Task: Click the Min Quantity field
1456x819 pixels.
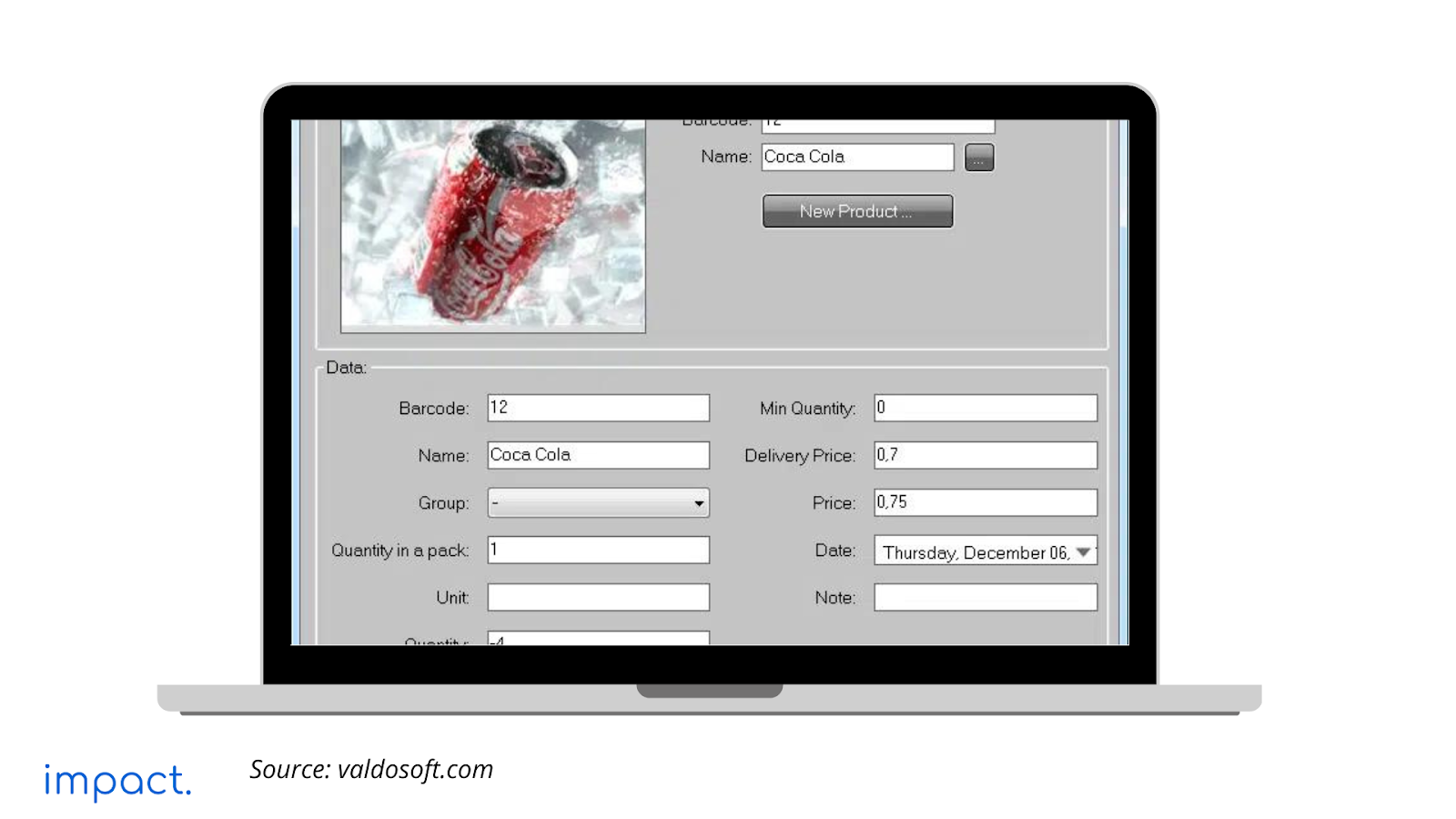Action: pos(986,408)
